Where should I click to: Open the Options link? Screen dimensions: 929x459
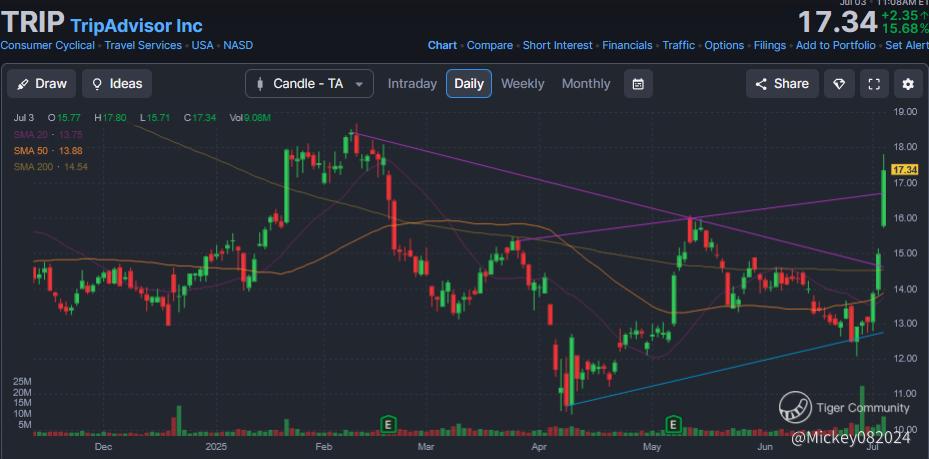[724, 46]
